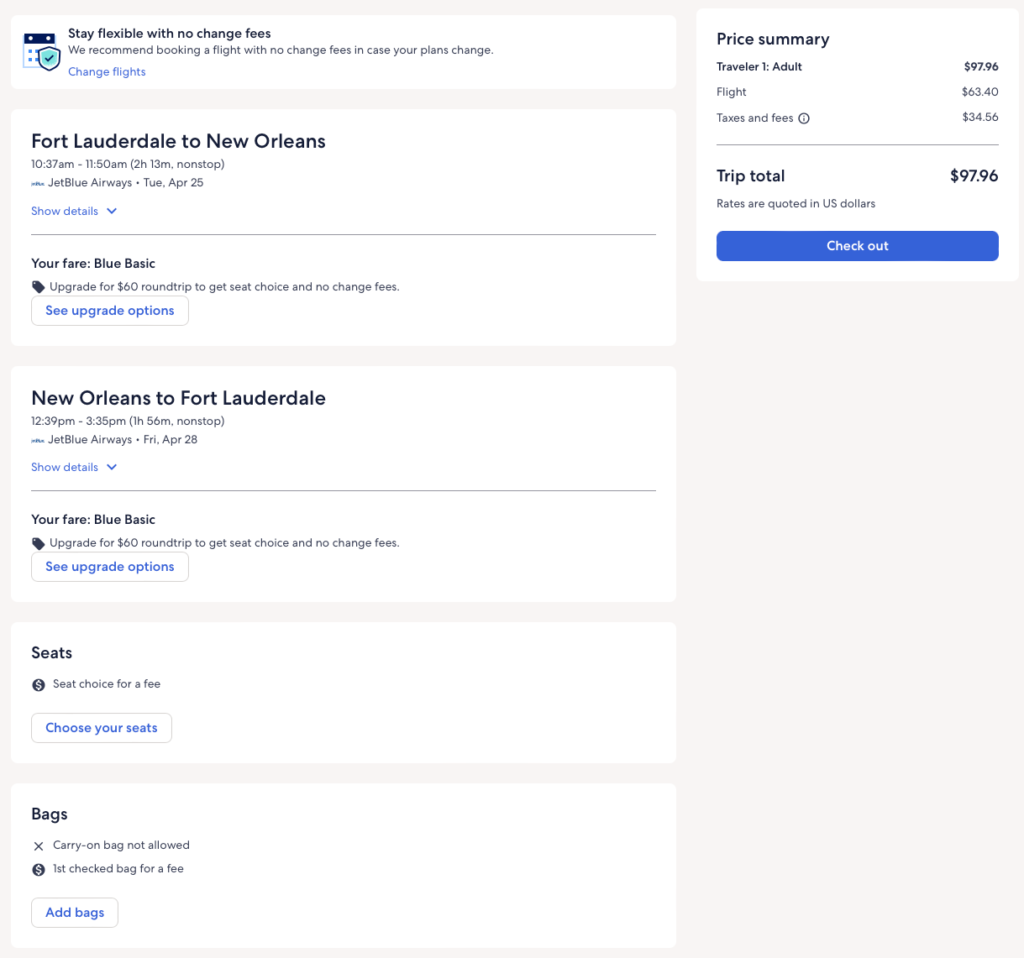Click JetBlue logo on the Fri, Apr 28 flight
1024x958 pixels.
click(38, 440)
